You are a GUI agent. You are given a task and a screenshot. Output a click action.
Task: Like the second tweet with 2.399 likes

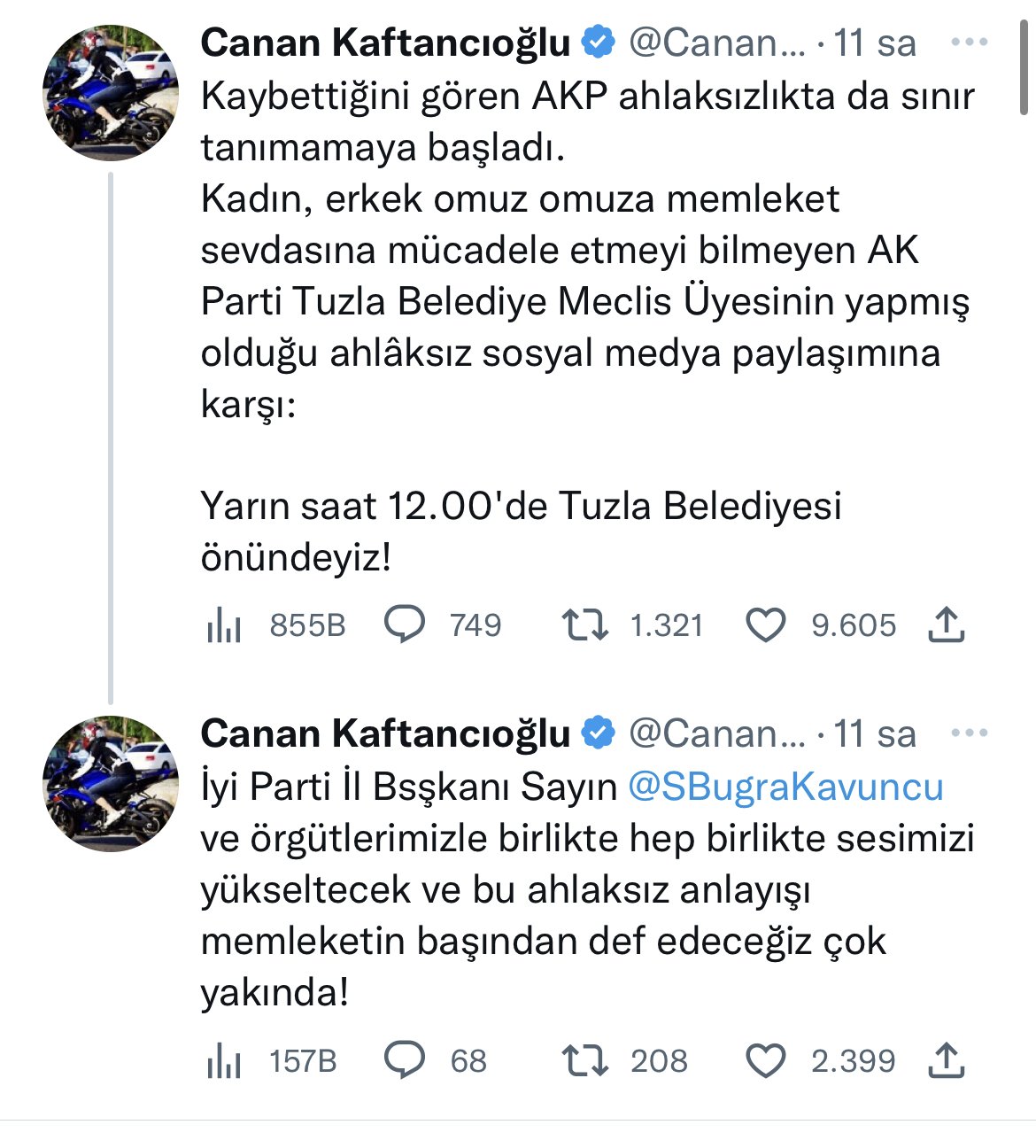[x=766, y=1060]
